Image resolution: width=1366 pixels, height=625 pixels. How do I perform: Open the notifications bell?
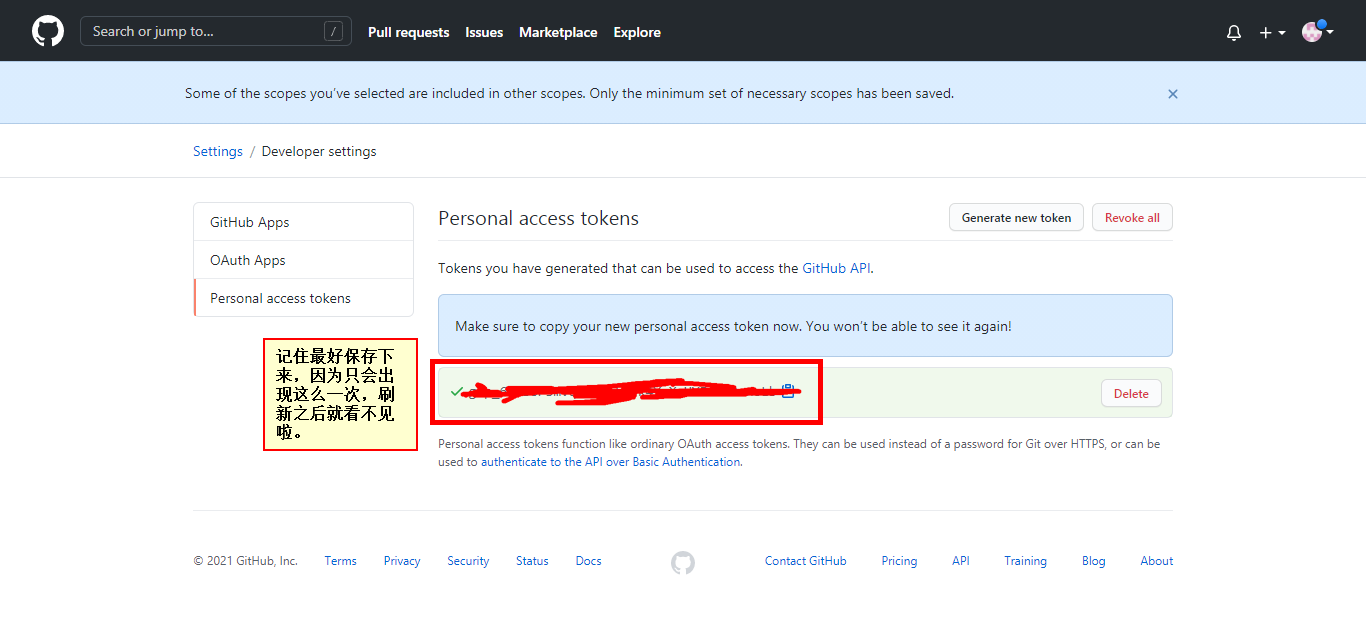[x=1234, y=32]
